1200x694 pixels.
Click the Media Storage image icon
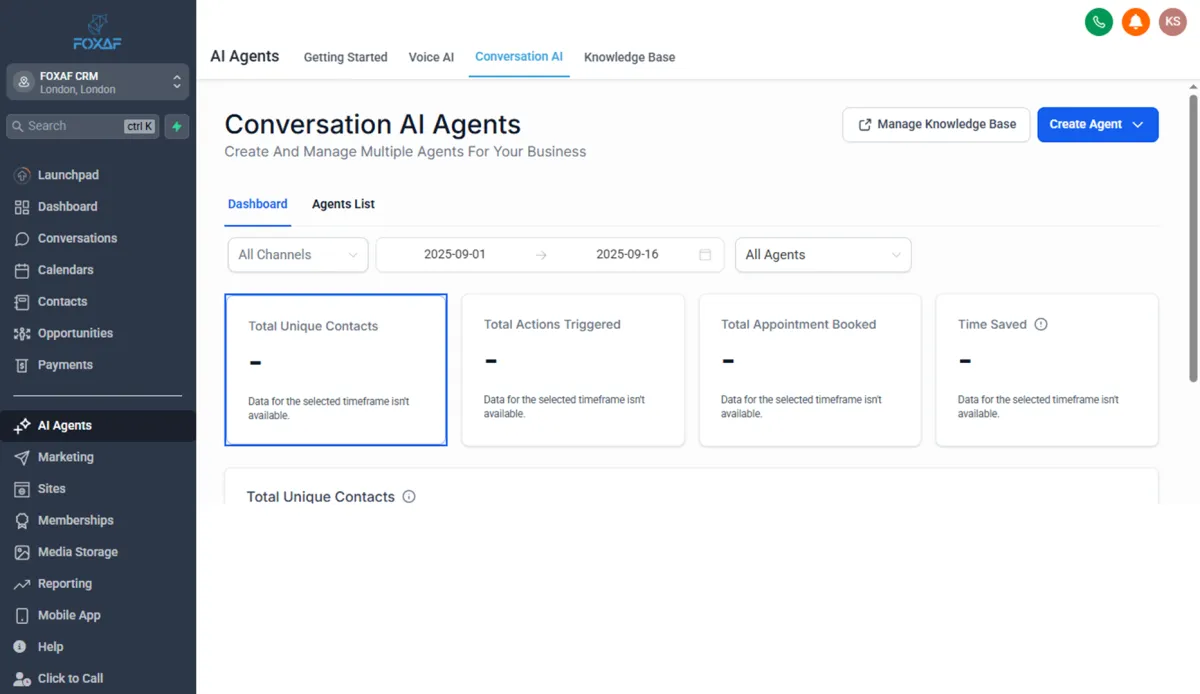coord(22,552)
